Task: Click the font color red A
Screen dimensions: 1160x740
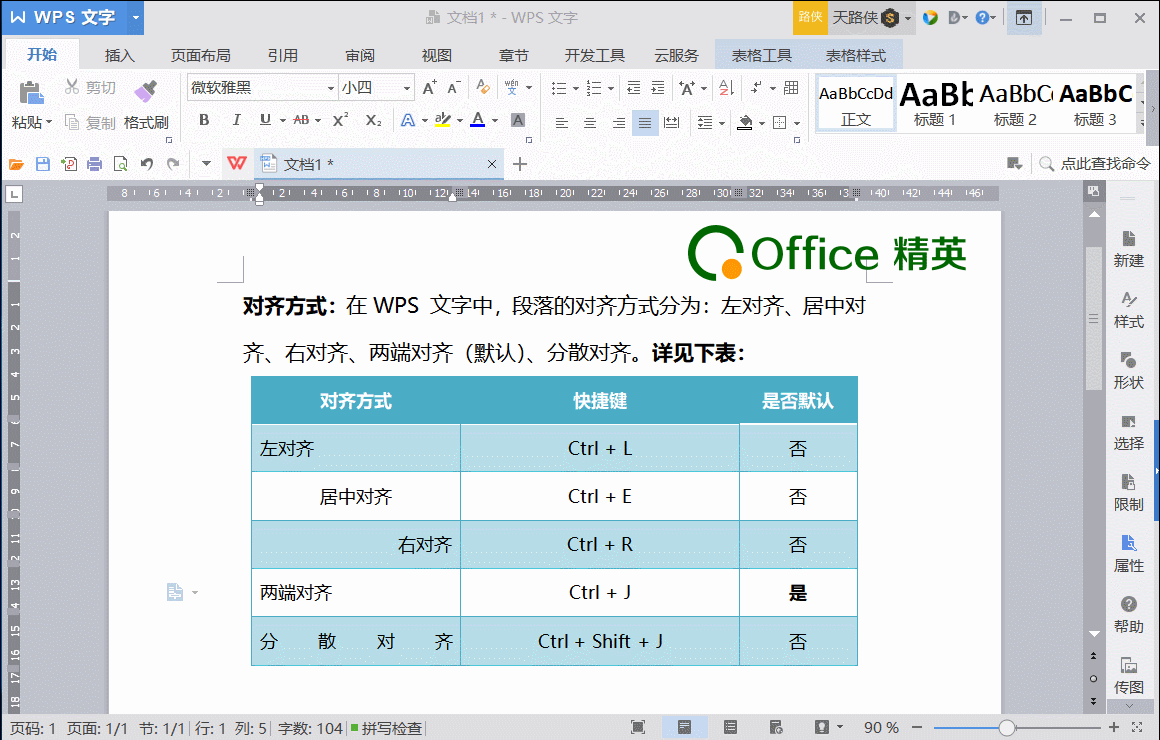Action: (x=478, y=120)
